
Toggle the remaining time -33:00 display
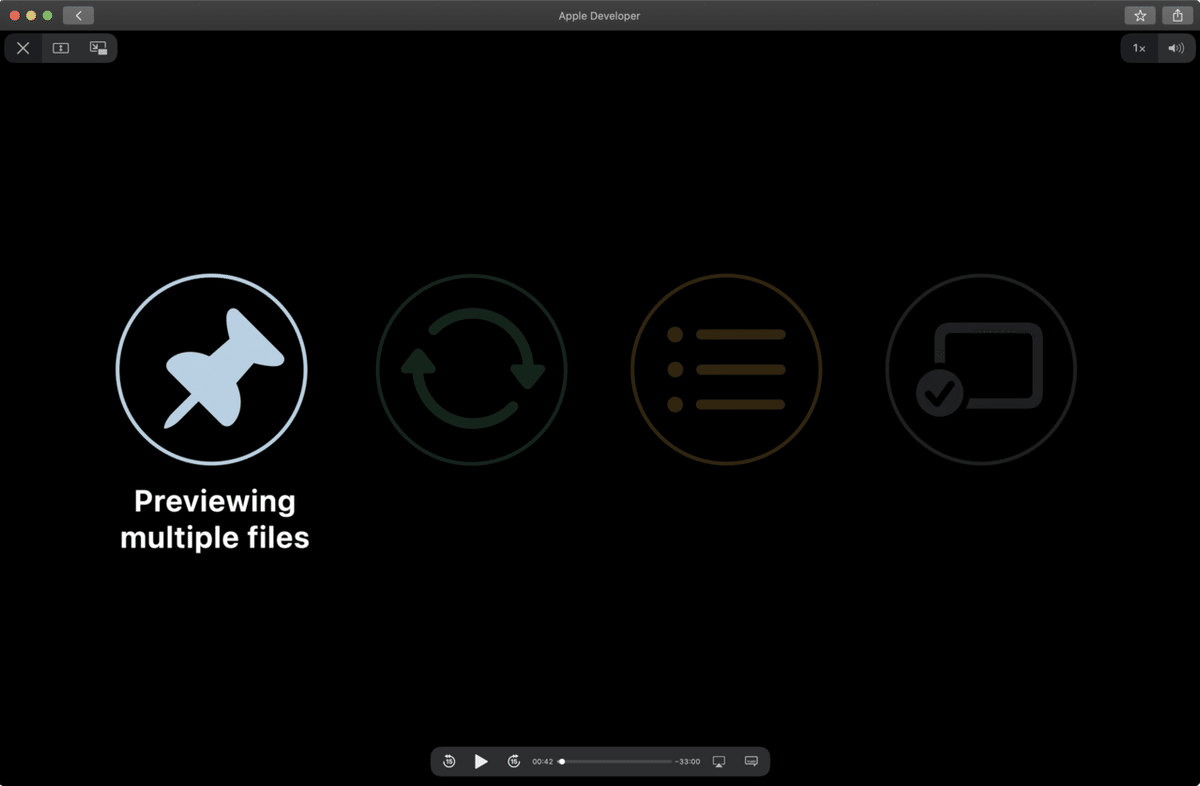coord(688,762)
